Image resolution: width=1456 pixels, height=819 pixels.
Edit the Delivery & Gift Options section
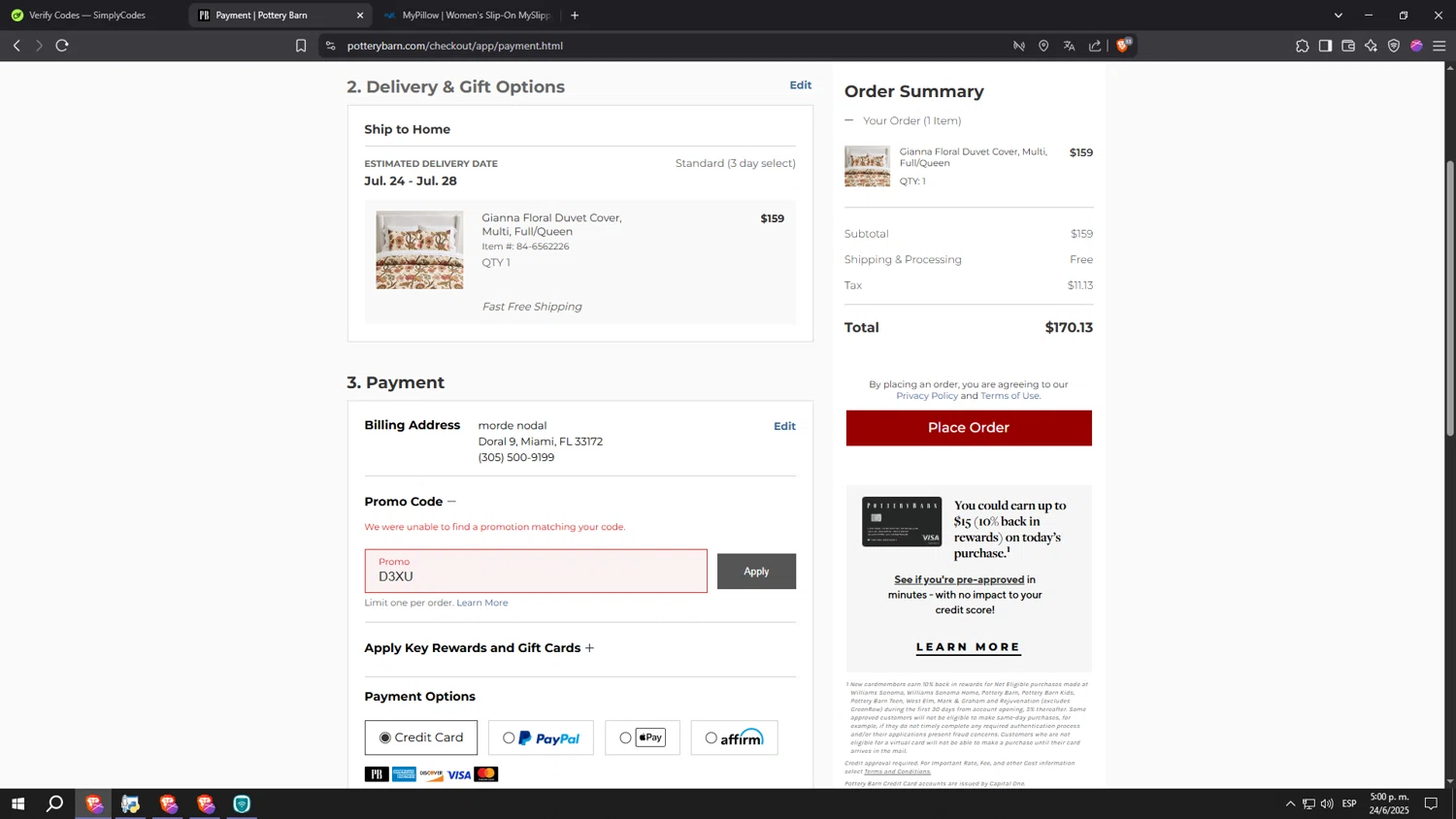800,85
